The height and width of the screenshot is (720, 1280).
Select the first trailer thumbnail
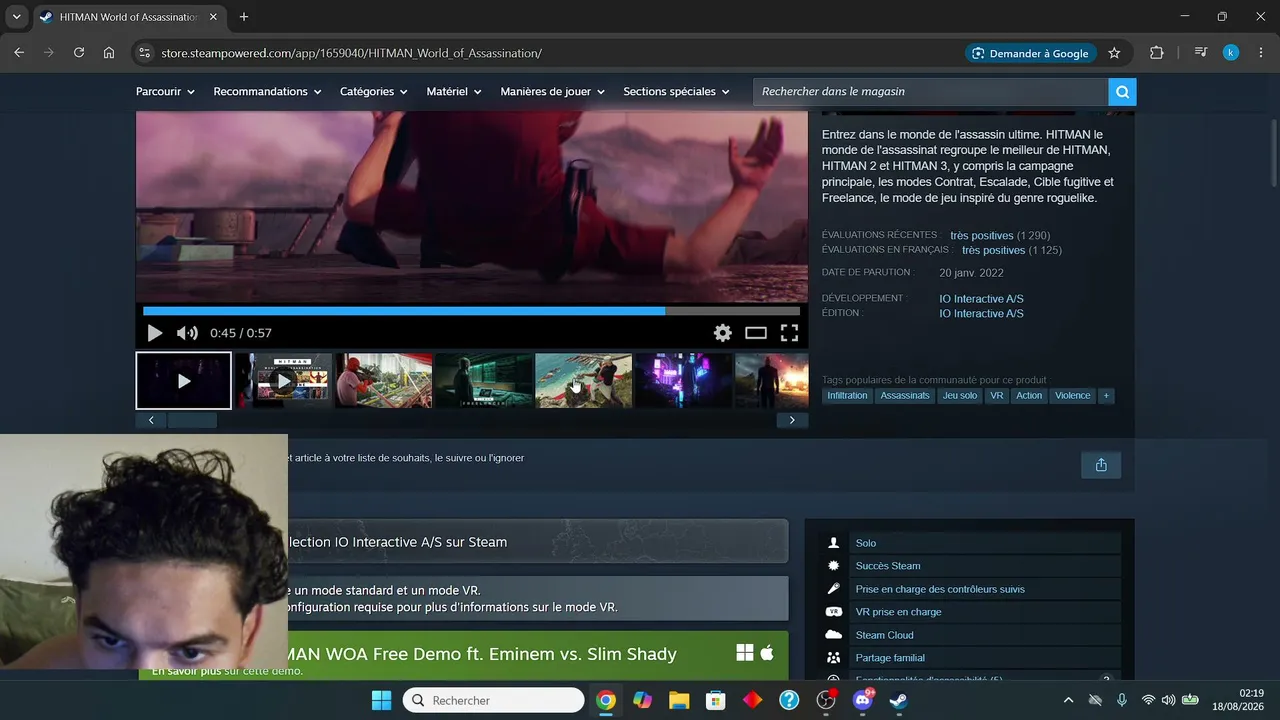click(x=184, y=380)
